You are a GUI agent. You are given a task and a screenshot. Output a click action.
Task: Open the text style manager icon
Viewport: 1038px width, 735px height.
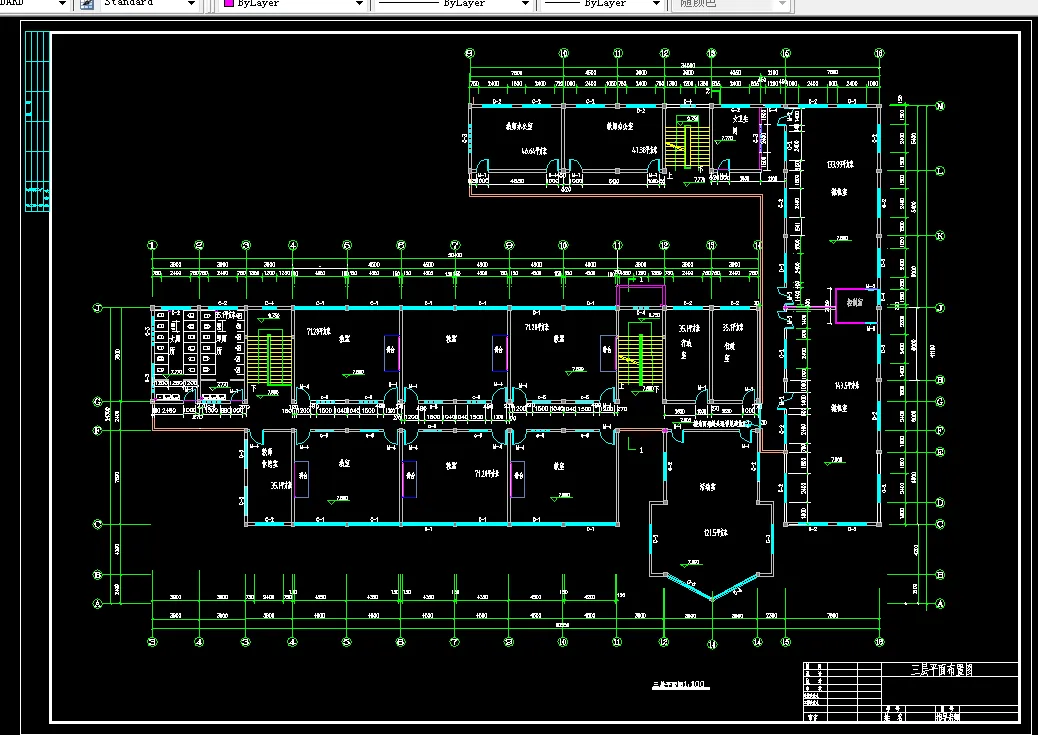coord(87,4)
